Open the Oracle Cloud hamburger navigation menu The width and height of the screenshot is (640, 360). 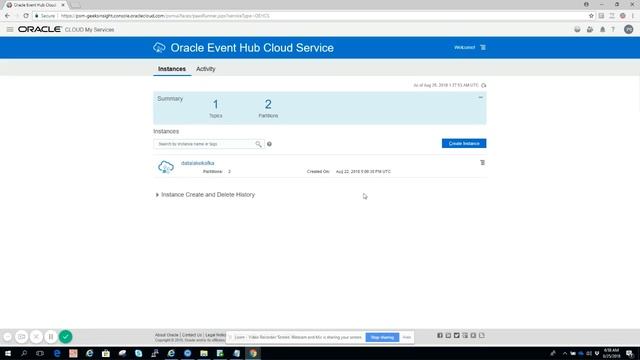(x=10, y=29)
